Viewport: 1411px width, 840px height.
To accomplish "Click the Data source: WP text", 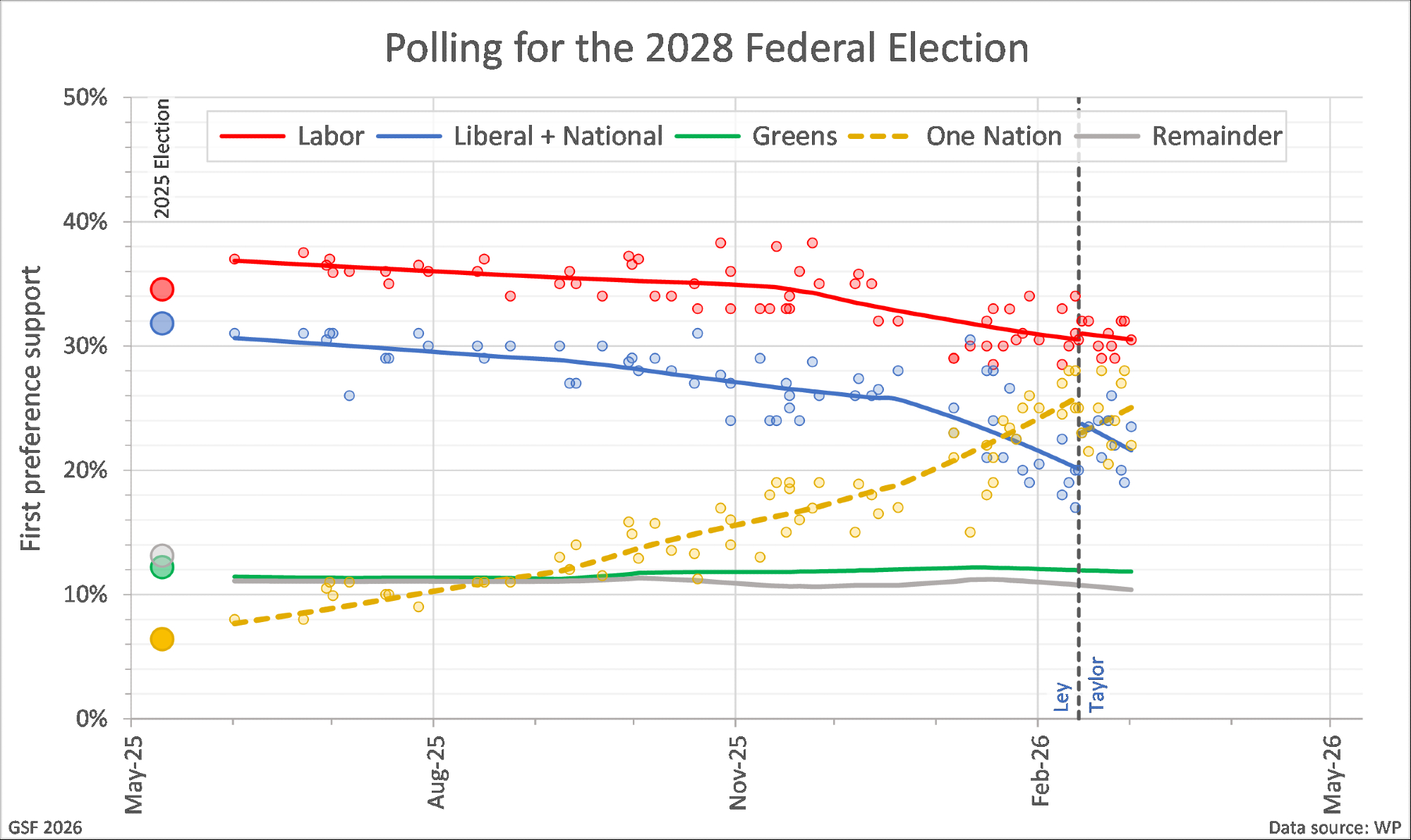I will 1334,827.
